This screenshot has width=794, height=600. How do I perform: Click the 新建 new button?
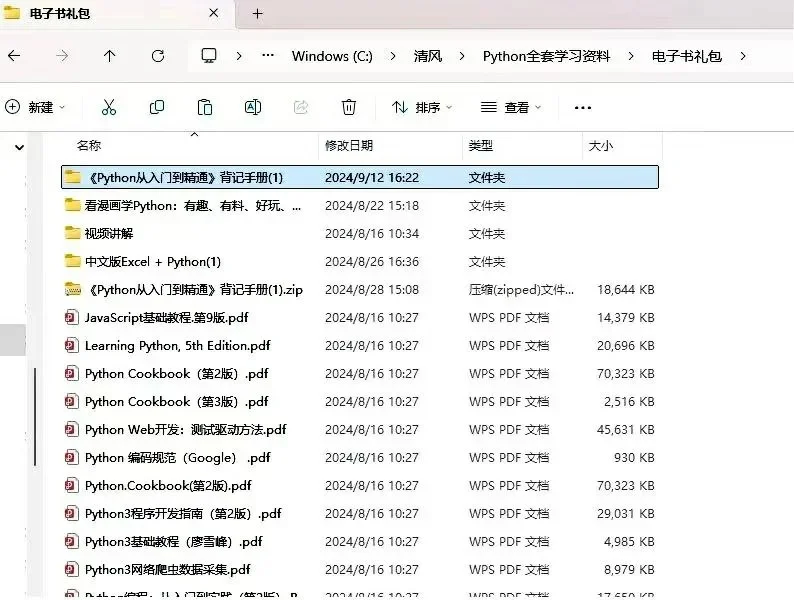pyautogui.click(x=34, y=107)
